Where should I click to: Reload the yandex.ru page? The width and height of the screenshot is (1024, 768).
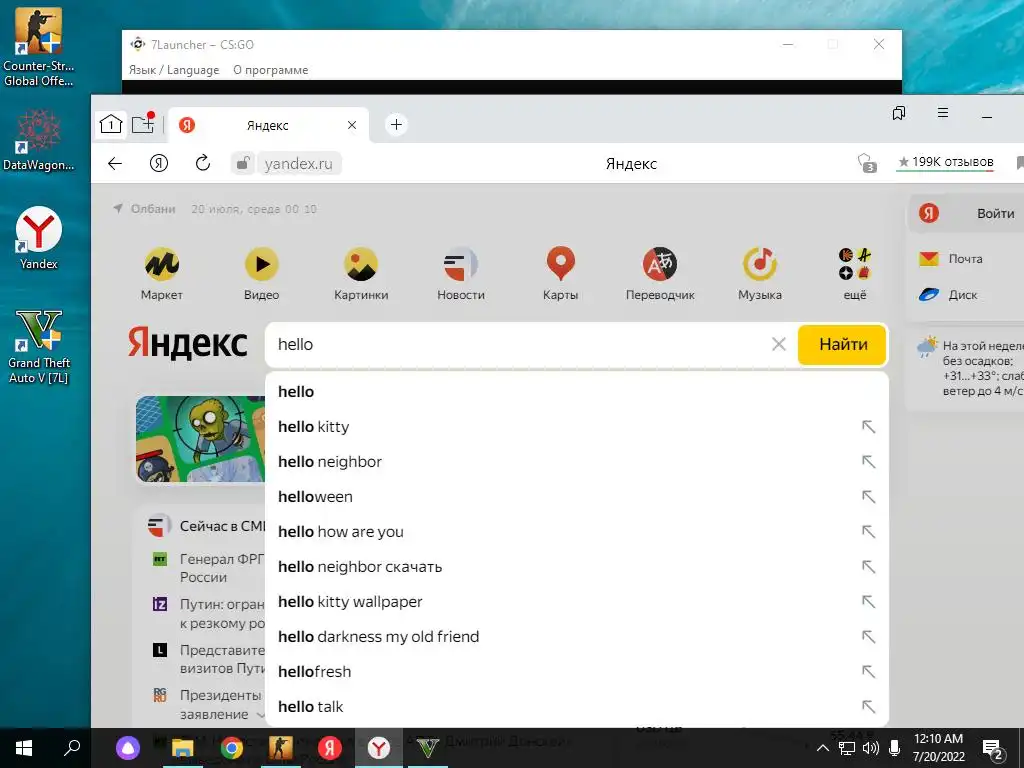(x=203, y=163)
